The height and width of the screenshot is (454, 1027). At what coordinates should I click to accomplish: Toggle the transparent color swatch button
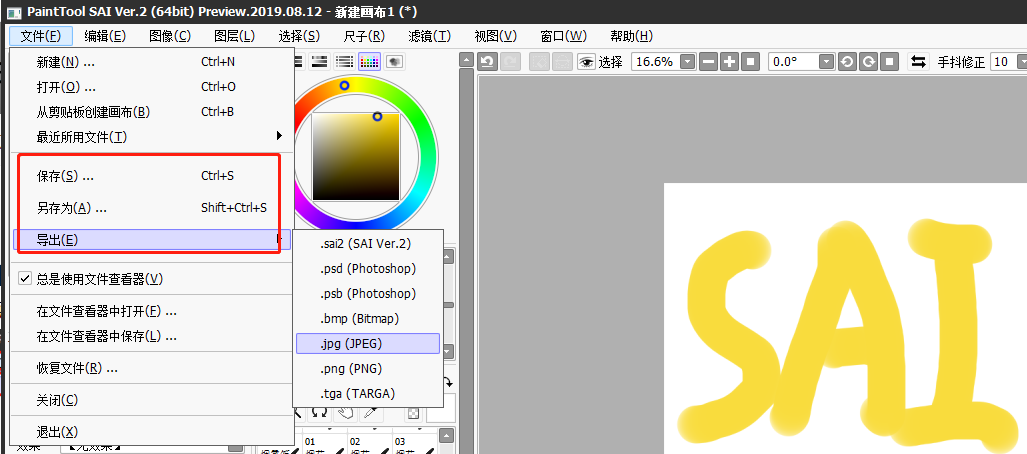[413, 413]
